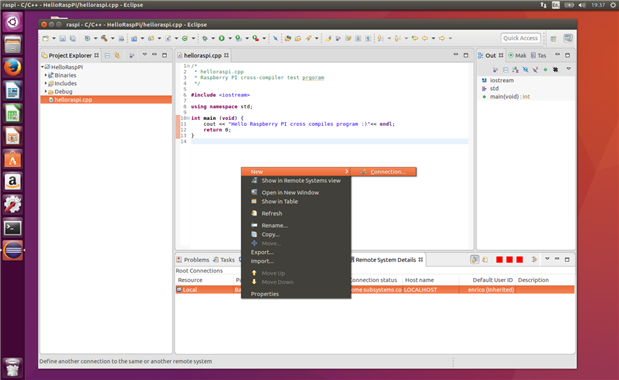Switch to the Tas (Task List) tab
The height and width of the screenshot is (380, 619).
click(x=538, y=56)
